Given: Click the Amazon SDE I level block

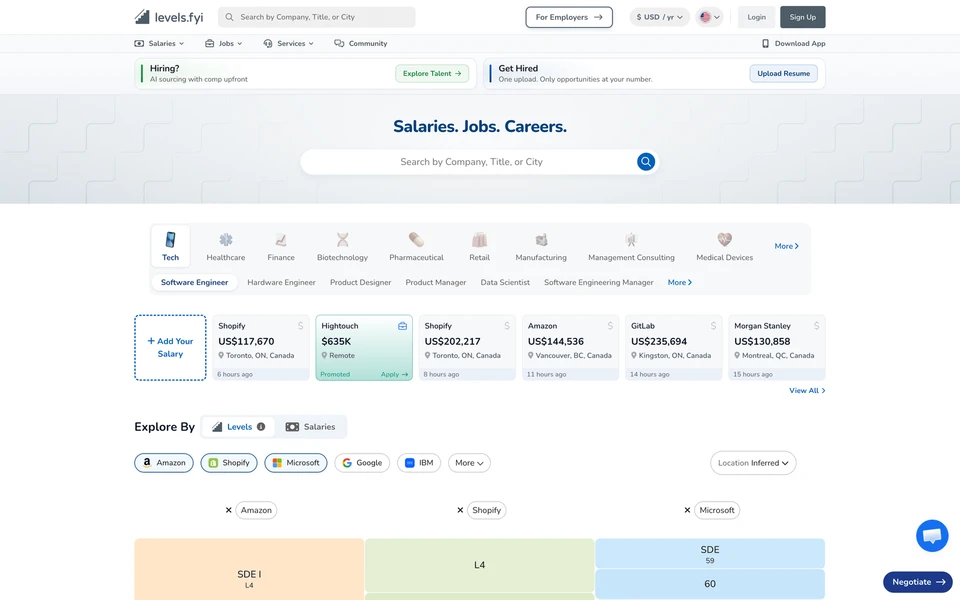Looking at the screenshot, I should [x=249, y=569].
